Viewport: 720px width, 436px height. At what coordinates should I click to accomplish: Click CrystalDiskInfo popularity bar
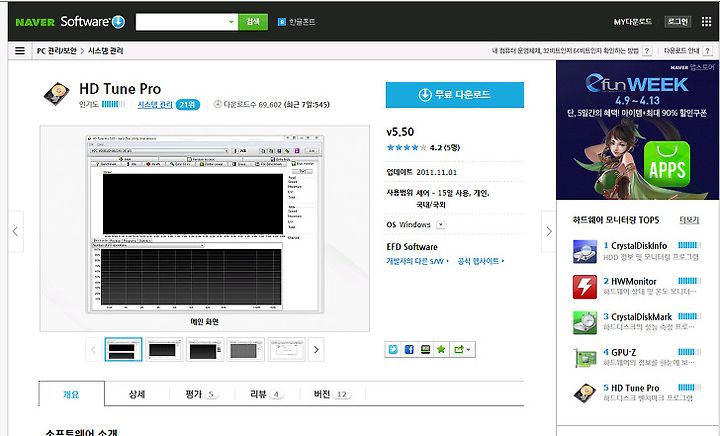689,245
